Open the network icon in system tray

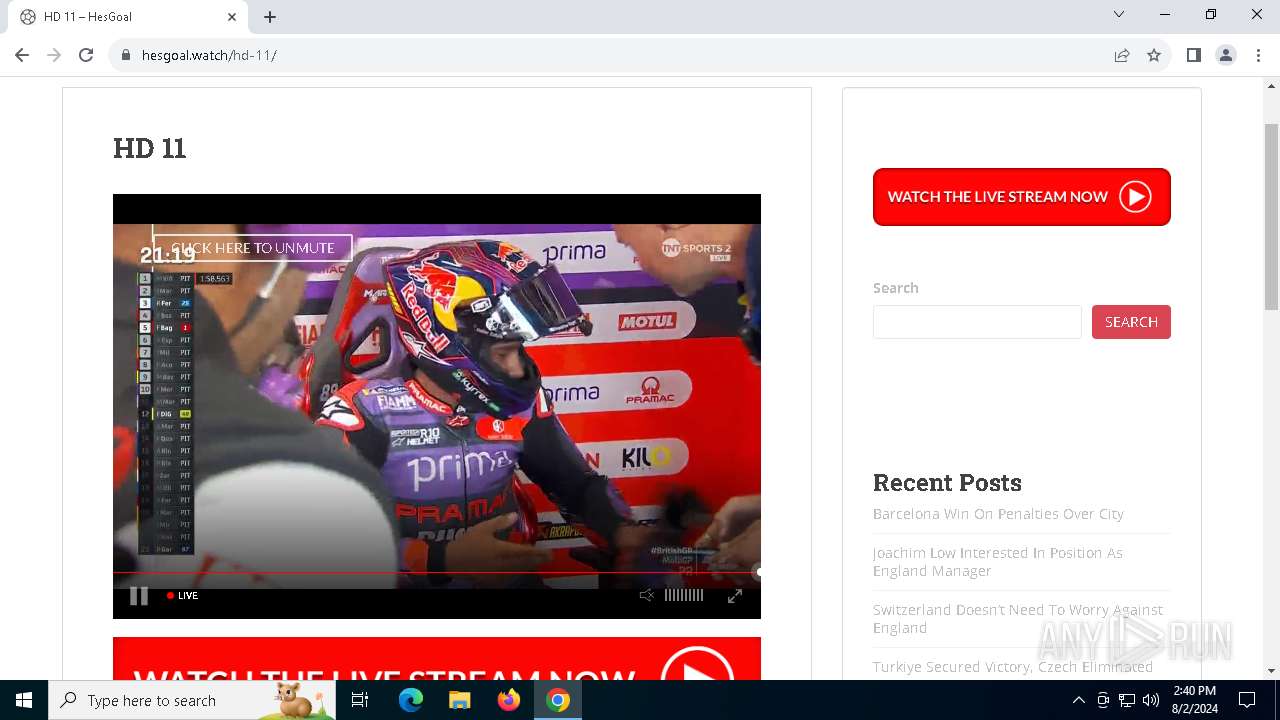point(1127,700)
